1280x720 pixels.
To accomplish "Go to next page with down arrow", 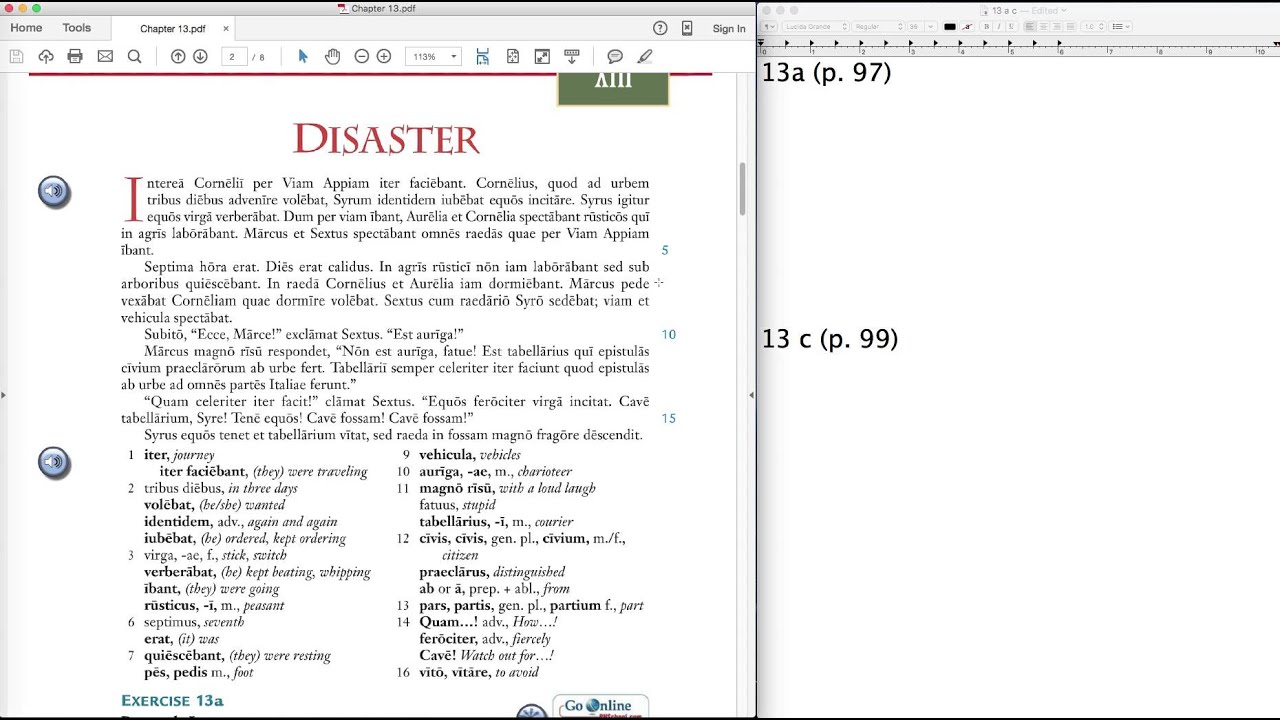I will [200, 57].
